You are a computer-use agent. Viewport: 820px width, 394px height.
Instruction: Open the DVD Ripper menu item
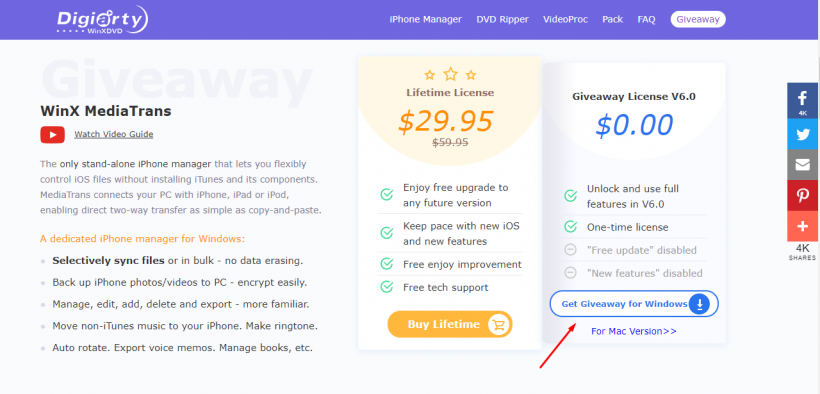(503, 19)
